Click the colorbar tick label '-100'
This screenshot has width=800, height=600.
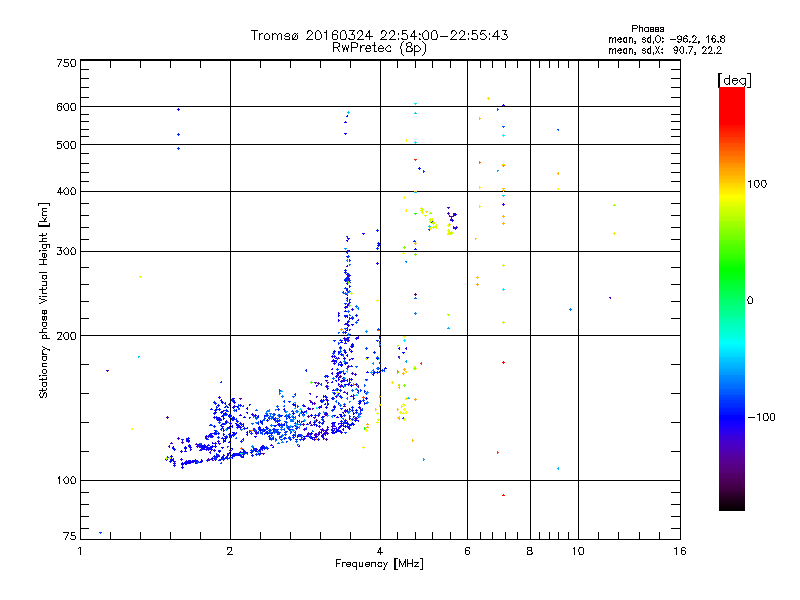(x=761, y=417)
